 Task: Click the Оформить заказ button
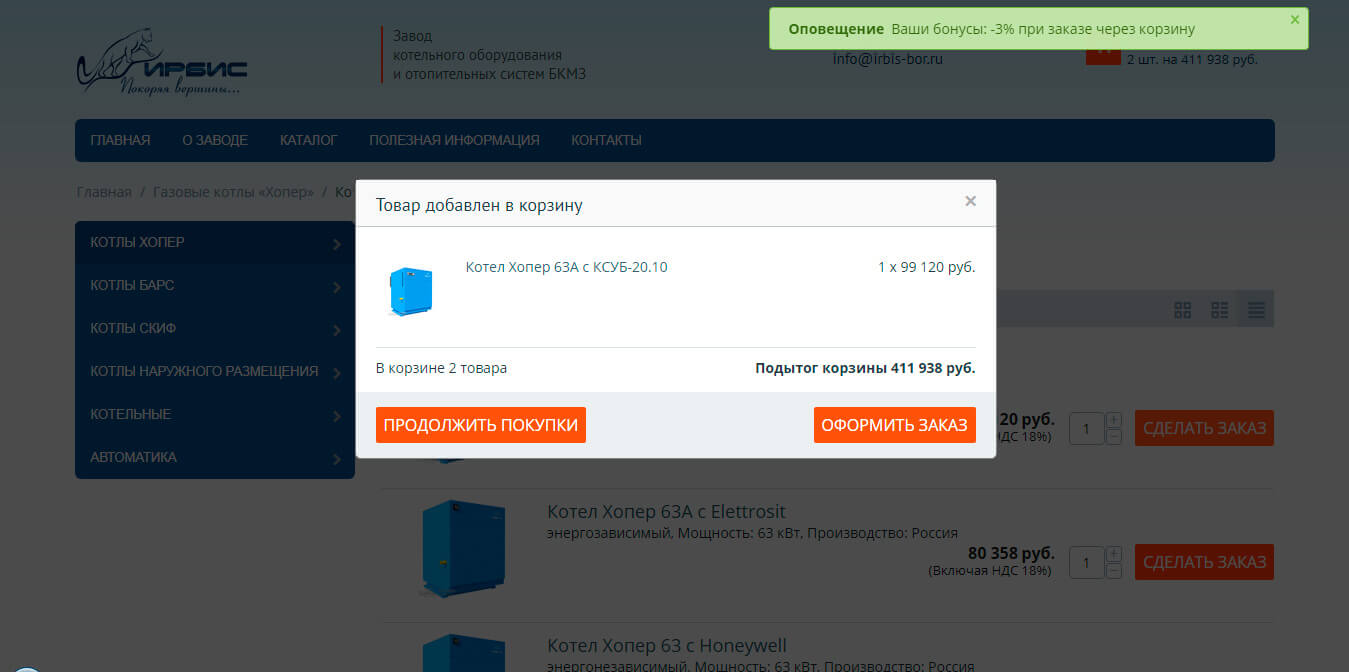pyautogui.click(x=895, y=425)
